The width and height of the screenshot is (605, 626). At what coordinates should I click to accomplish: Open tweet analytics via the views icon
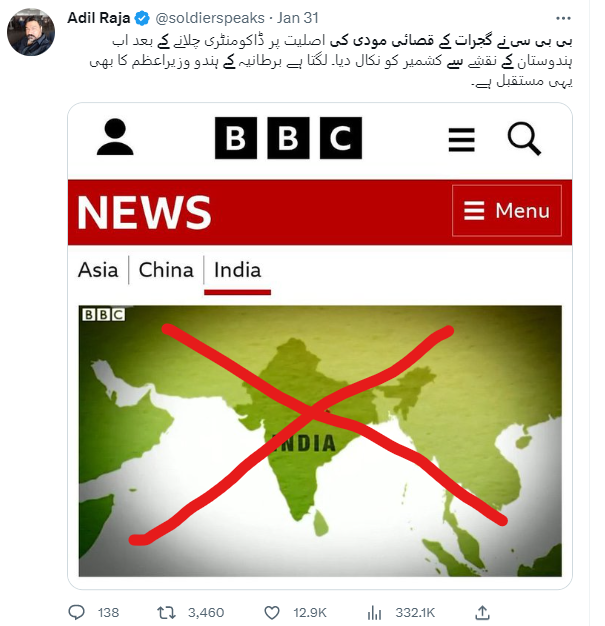click(x=377, y=611)
